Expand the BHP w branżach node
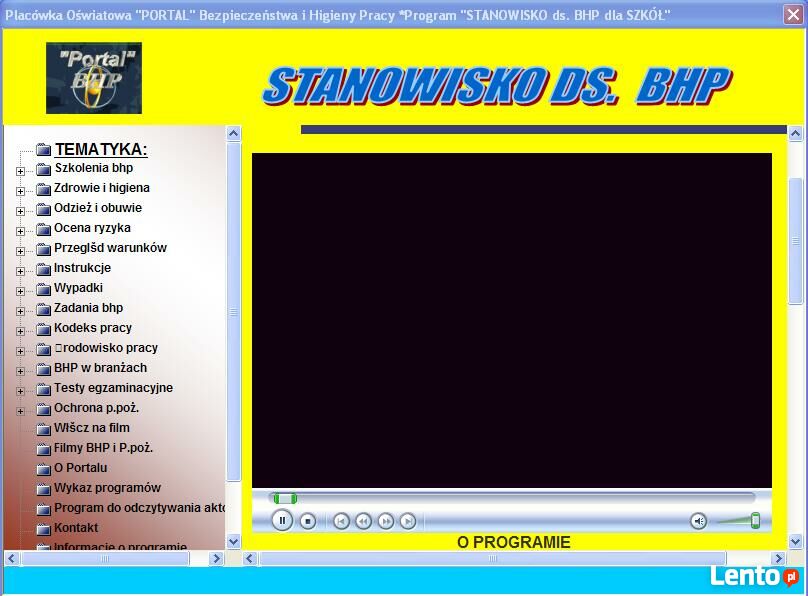 pyautogui.click(x=20, y=371)
